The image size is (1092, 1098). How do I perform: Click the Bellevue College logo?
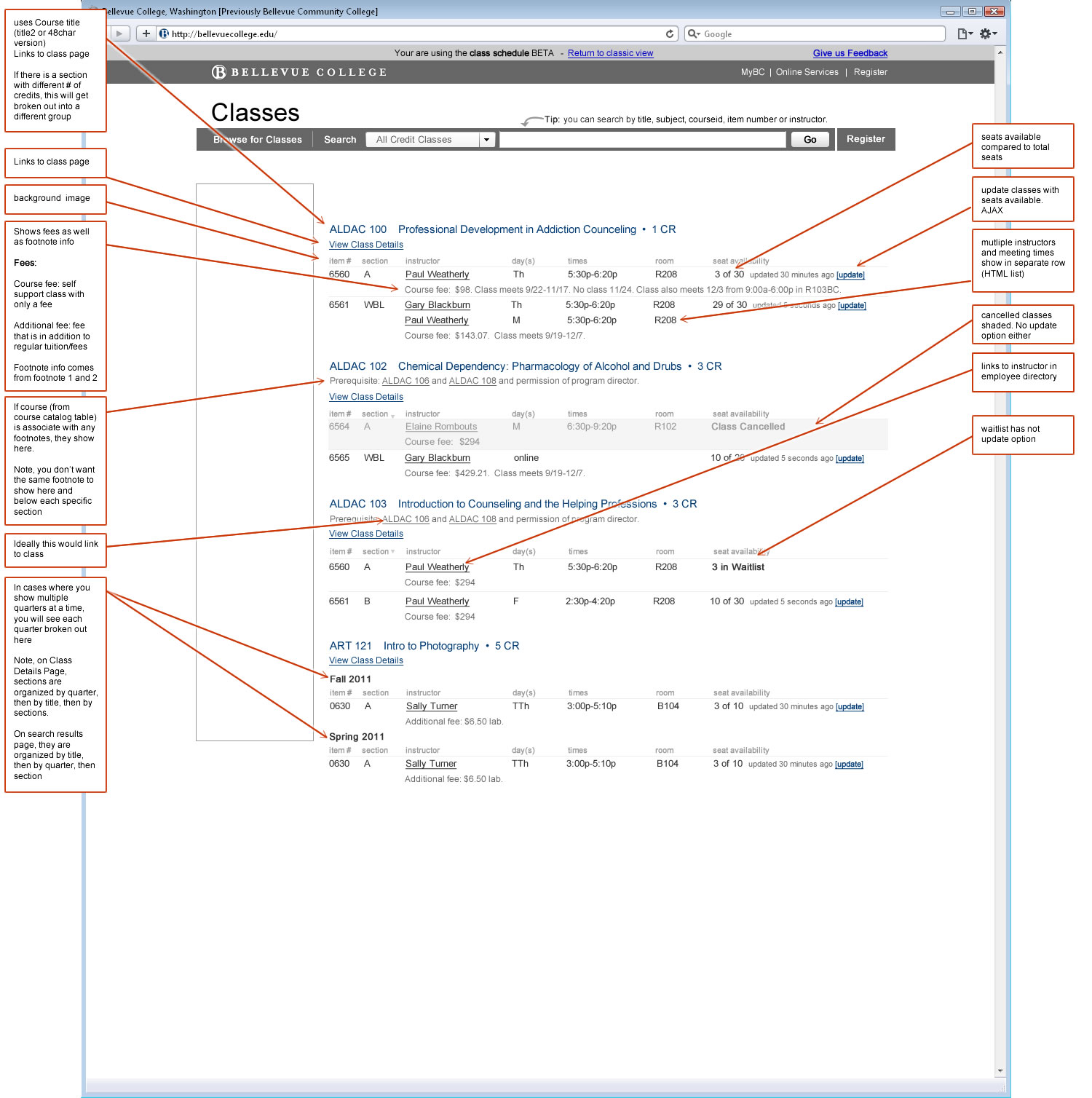pyautogui.click(x=299, y=72)
